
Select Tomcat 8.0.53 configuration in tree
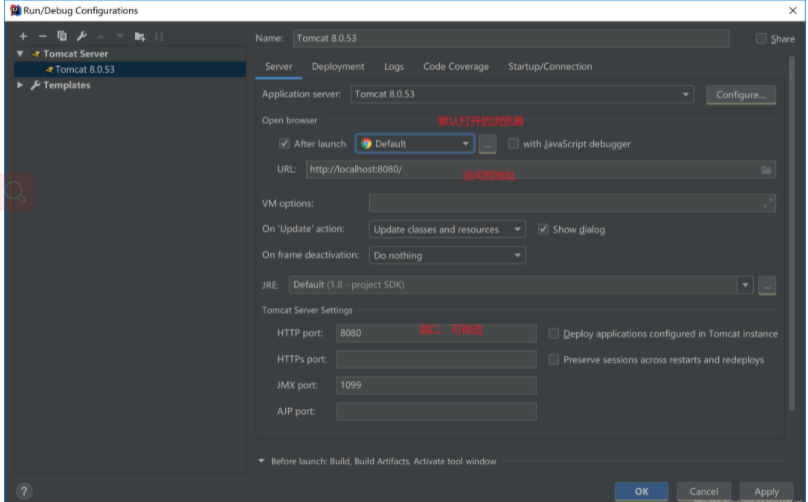(x=130, y=70)
